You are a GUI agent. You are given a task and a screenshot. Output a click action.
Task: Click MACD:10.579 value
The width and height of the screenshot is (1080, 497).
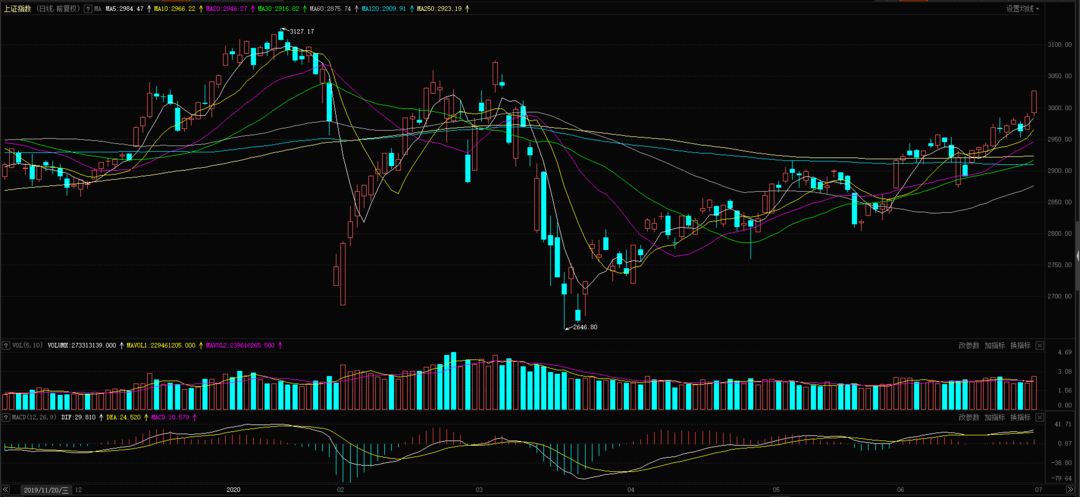tap(169, 417)
